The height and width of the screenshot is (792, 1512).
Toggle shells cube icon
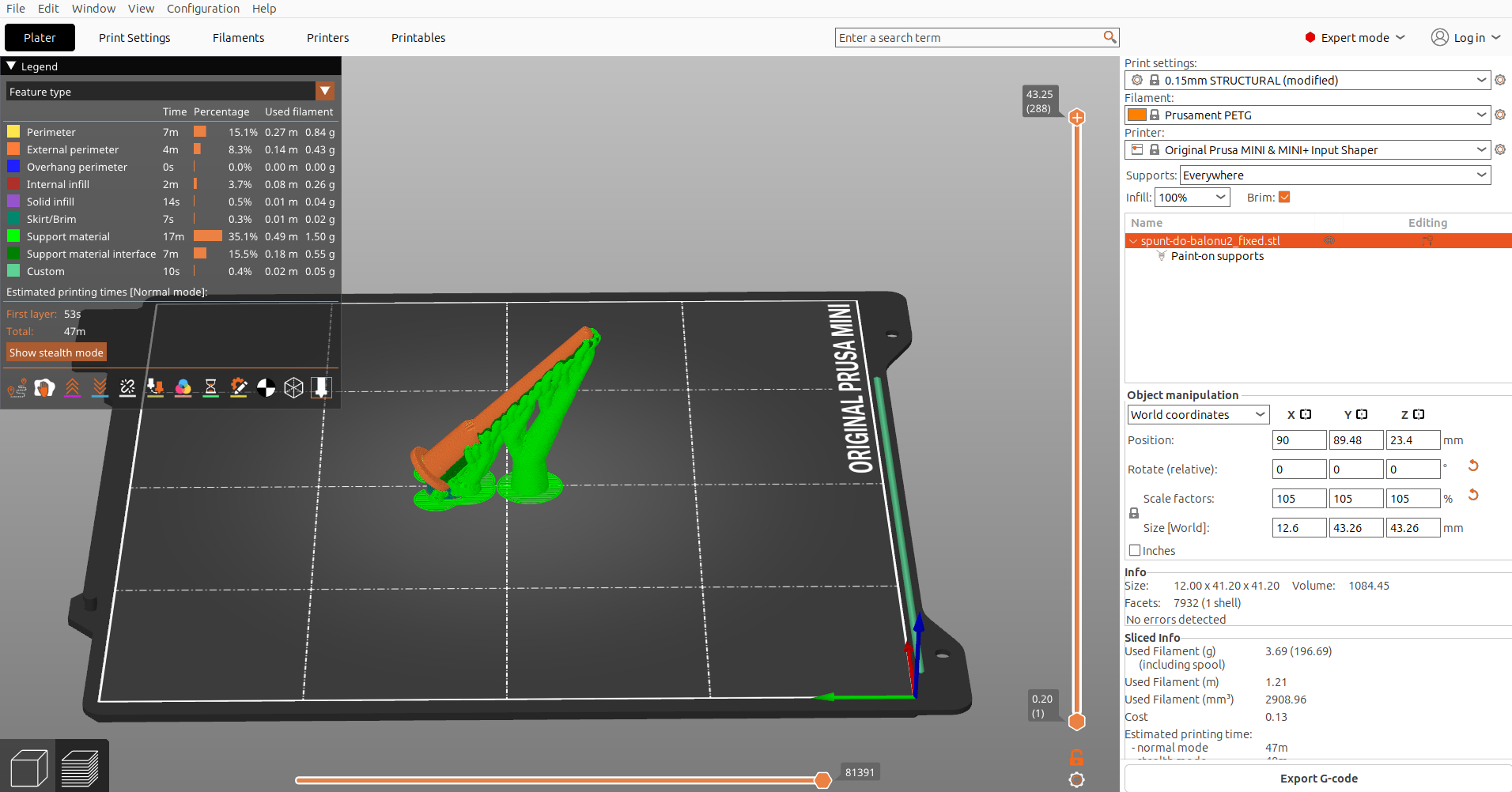click(294, 387)
